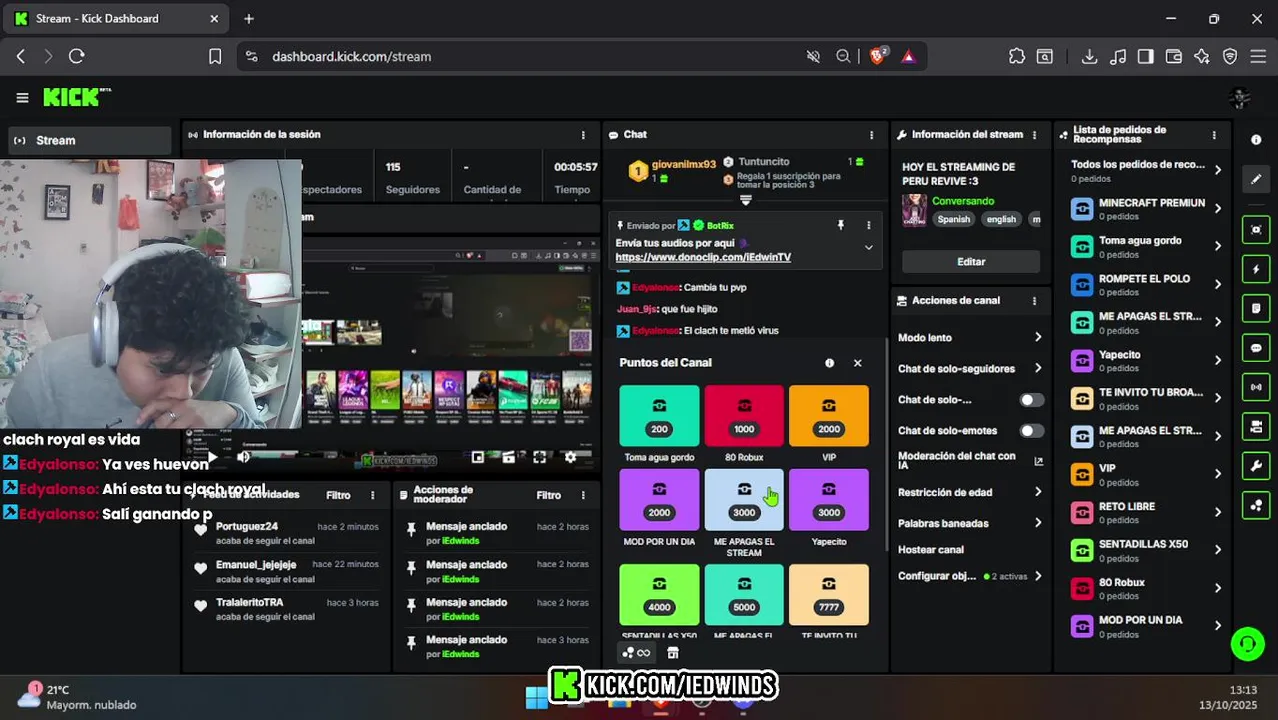Screen dimensions: 1278x720
Task: Open the moderation external link icon
Action: (x=1038, y=461)
